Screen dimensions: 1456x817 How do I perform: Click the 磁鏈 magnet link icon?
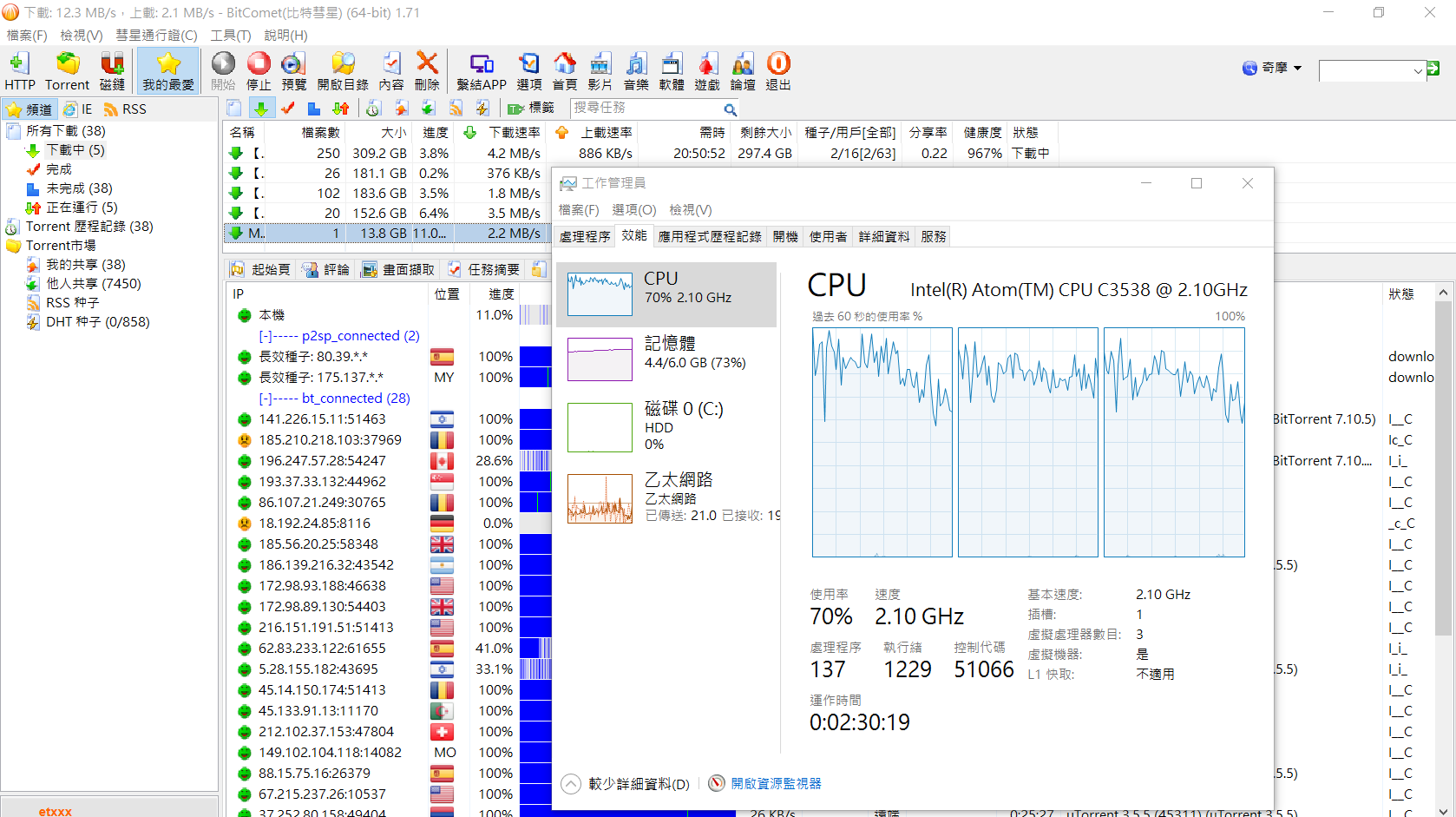coord(112,71)
